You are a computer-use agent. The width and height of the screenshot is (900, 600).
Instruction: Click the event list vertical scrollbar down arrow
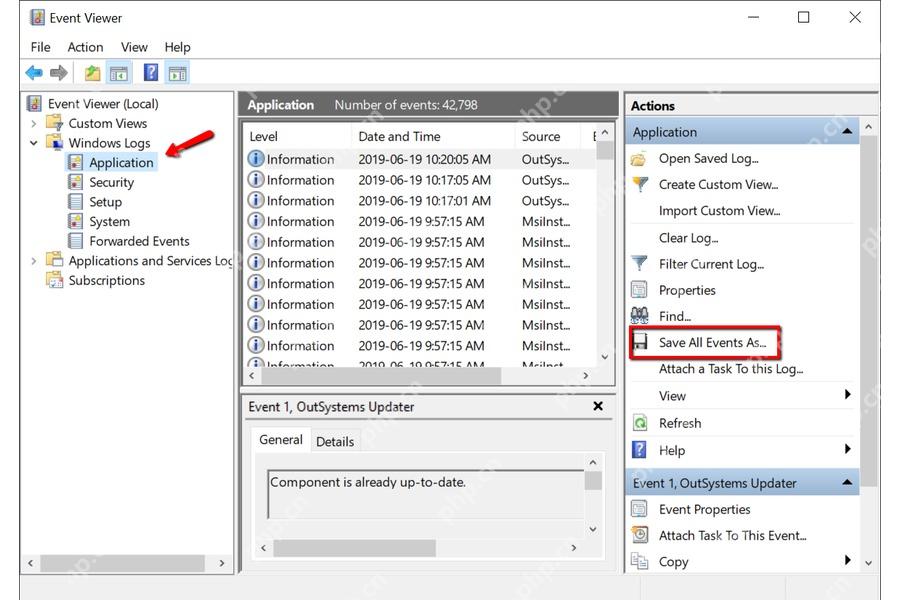(604, 357)
